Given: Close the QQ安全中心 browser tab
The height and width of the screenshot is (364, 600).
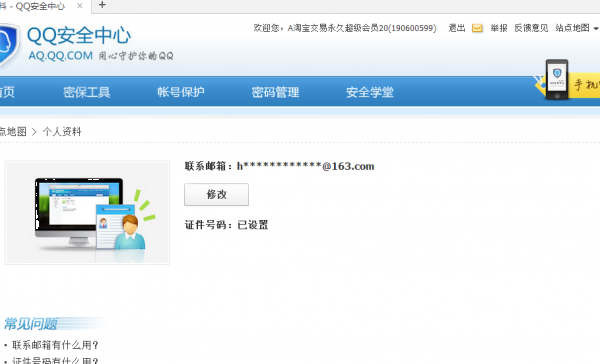Looking at the screenshot, I should (80, 6).
